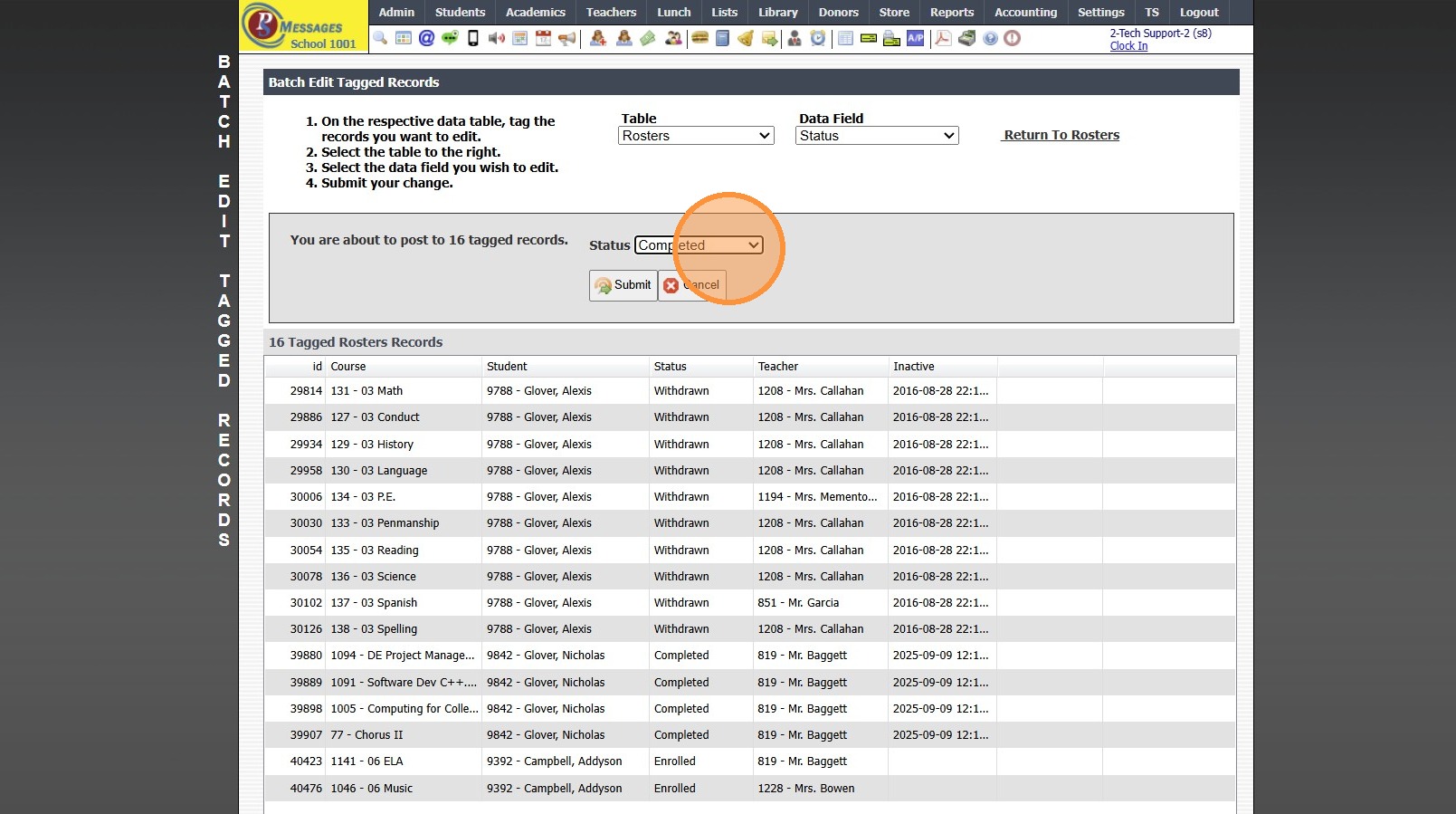Click the speaker sound icon
This screenshot has height=814, width=1456.
pos(496,38)
